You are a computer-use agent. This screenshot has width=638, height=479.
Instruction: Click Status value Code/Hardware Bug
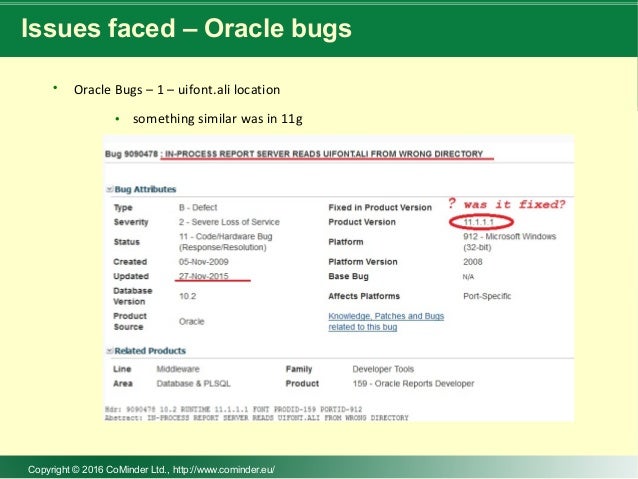(225, 242)
